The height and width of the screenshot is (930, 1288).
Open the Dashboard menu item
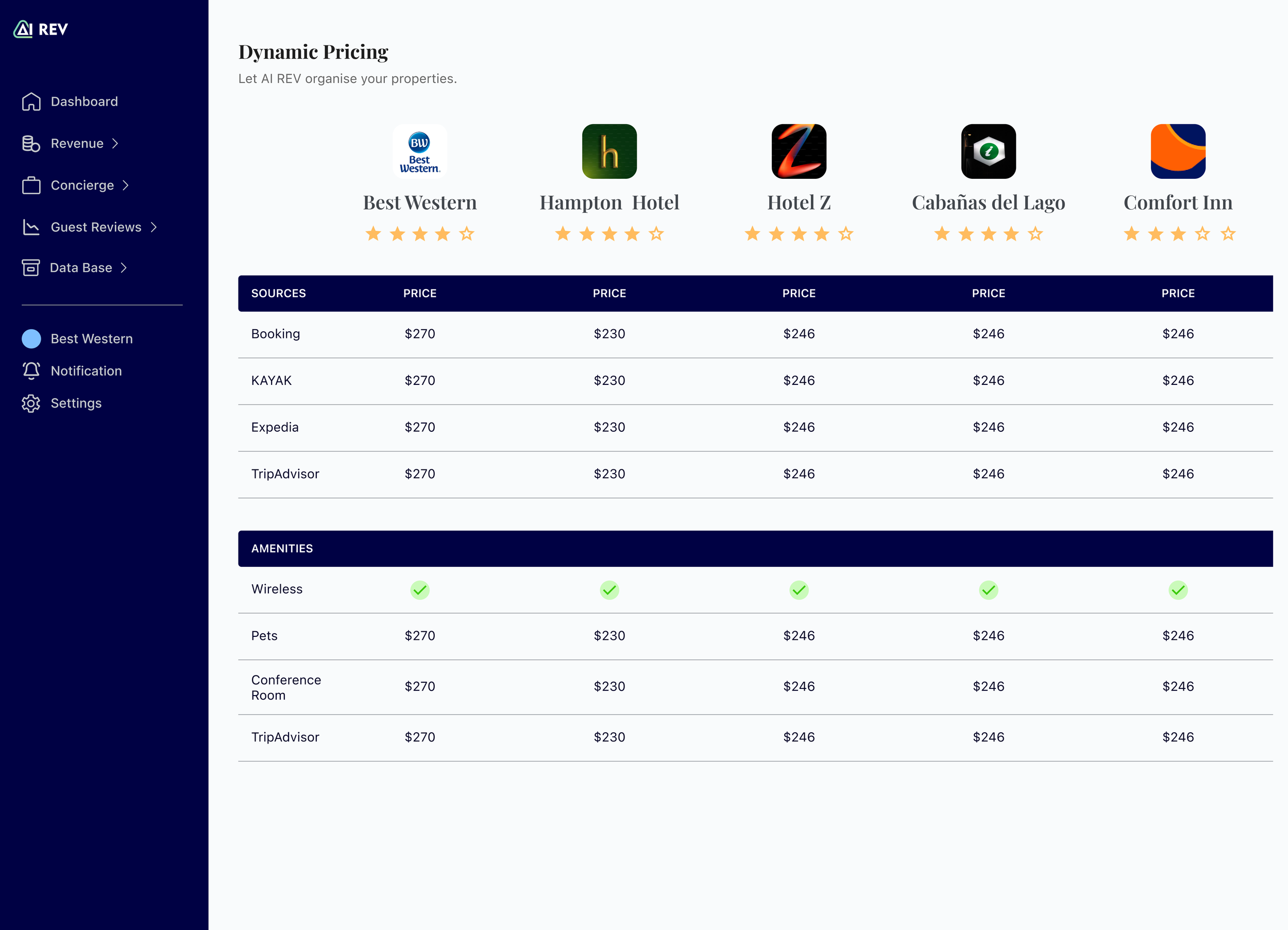(84, 102)
